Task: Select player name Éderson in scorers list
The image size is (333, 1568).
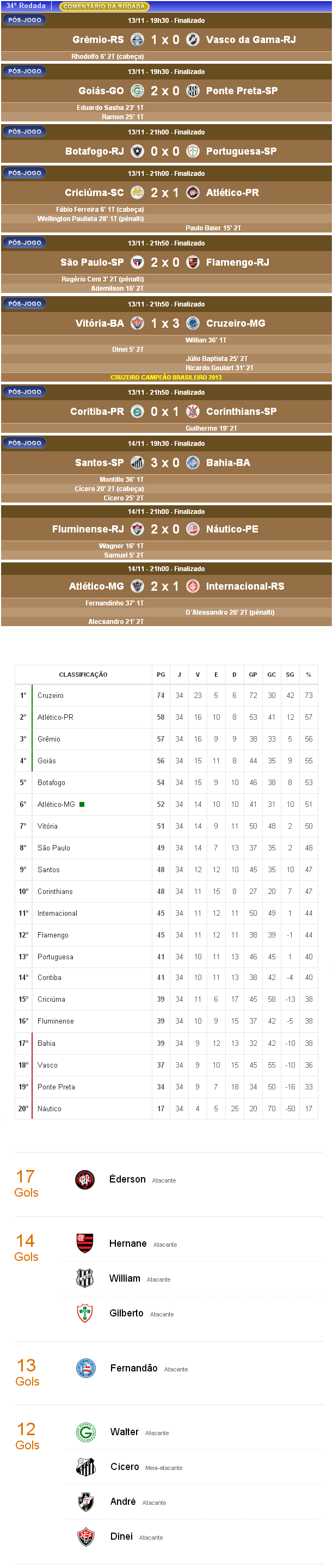Action: click(x=127, y=1179)
